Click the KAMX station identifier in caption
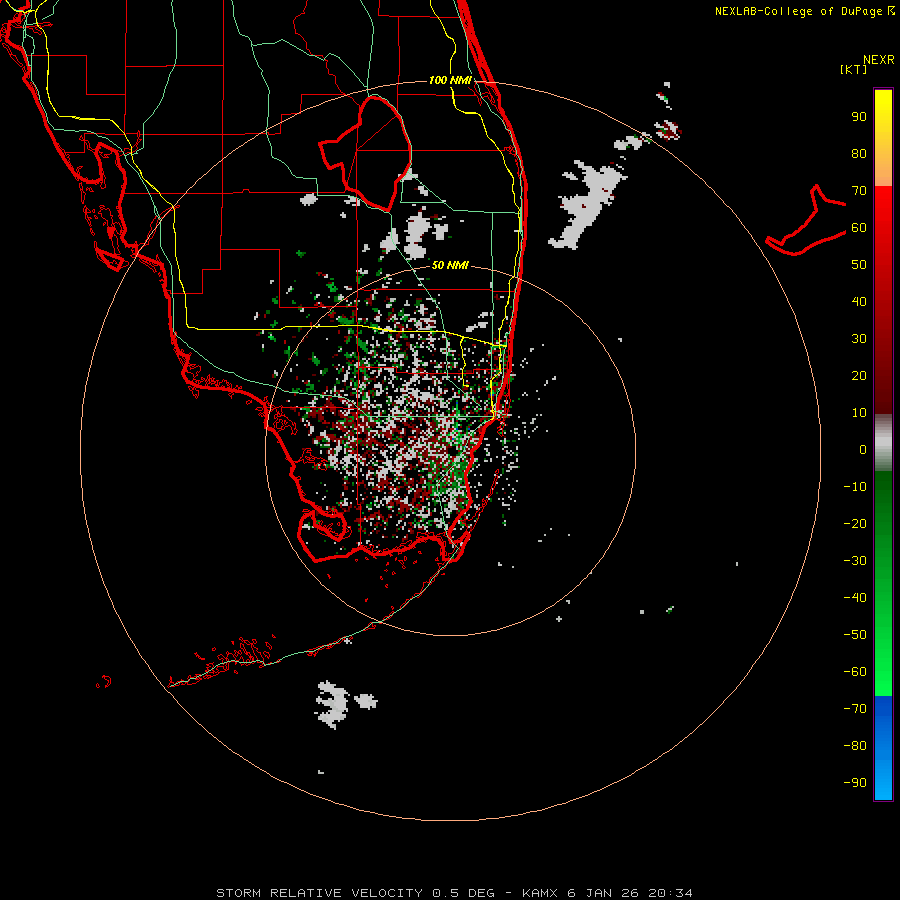 coord(541,893)
